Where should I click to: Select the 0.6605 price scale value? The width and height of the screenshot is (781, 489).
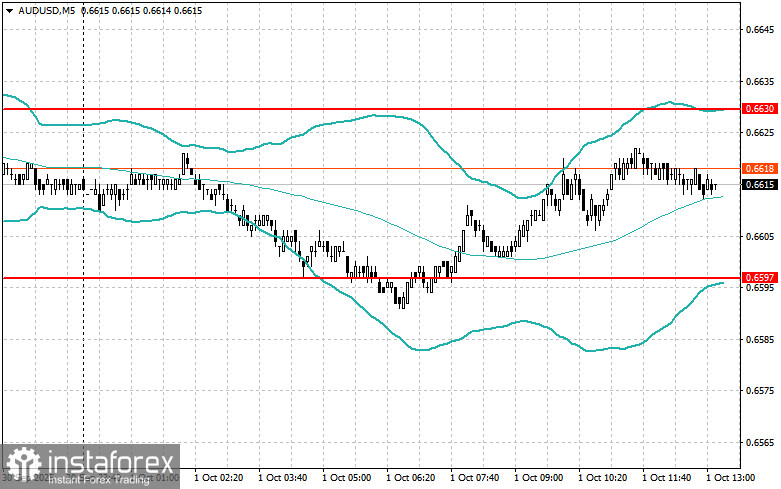(x=760, y=236)
